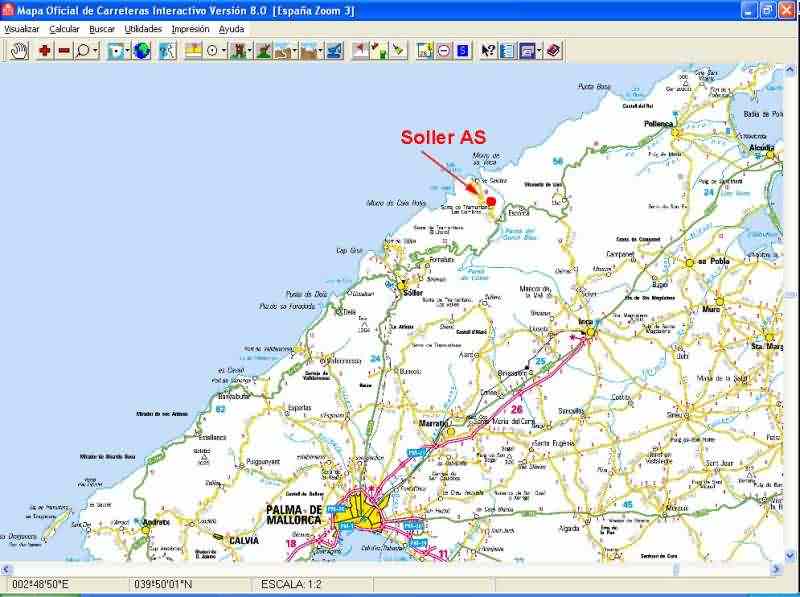
Task: Expand the dropdown beside the magnifying glass
Action: tap(95, 51)
